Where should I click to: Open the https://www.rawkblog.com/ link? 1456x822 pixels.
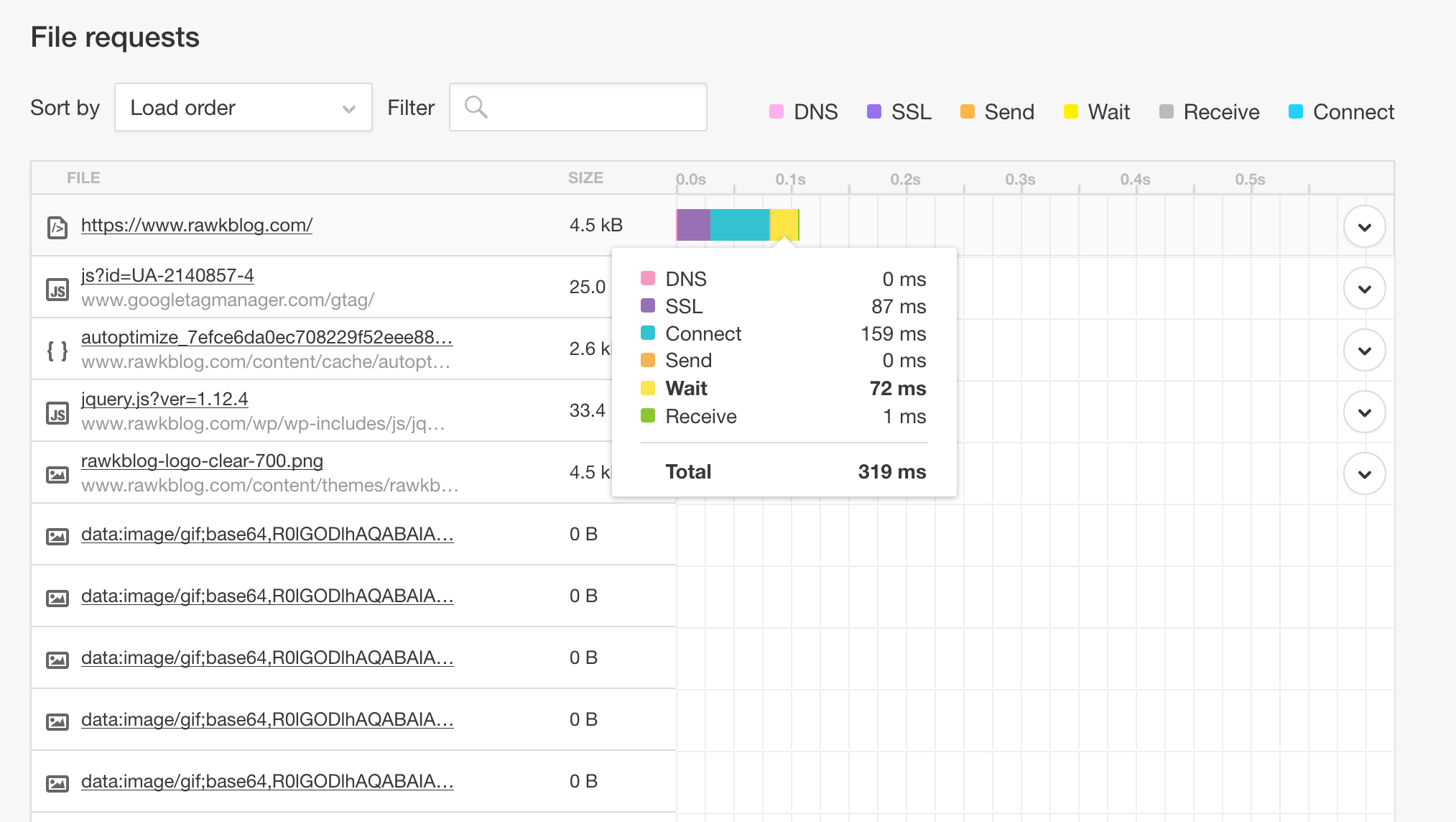click(196, 225)
